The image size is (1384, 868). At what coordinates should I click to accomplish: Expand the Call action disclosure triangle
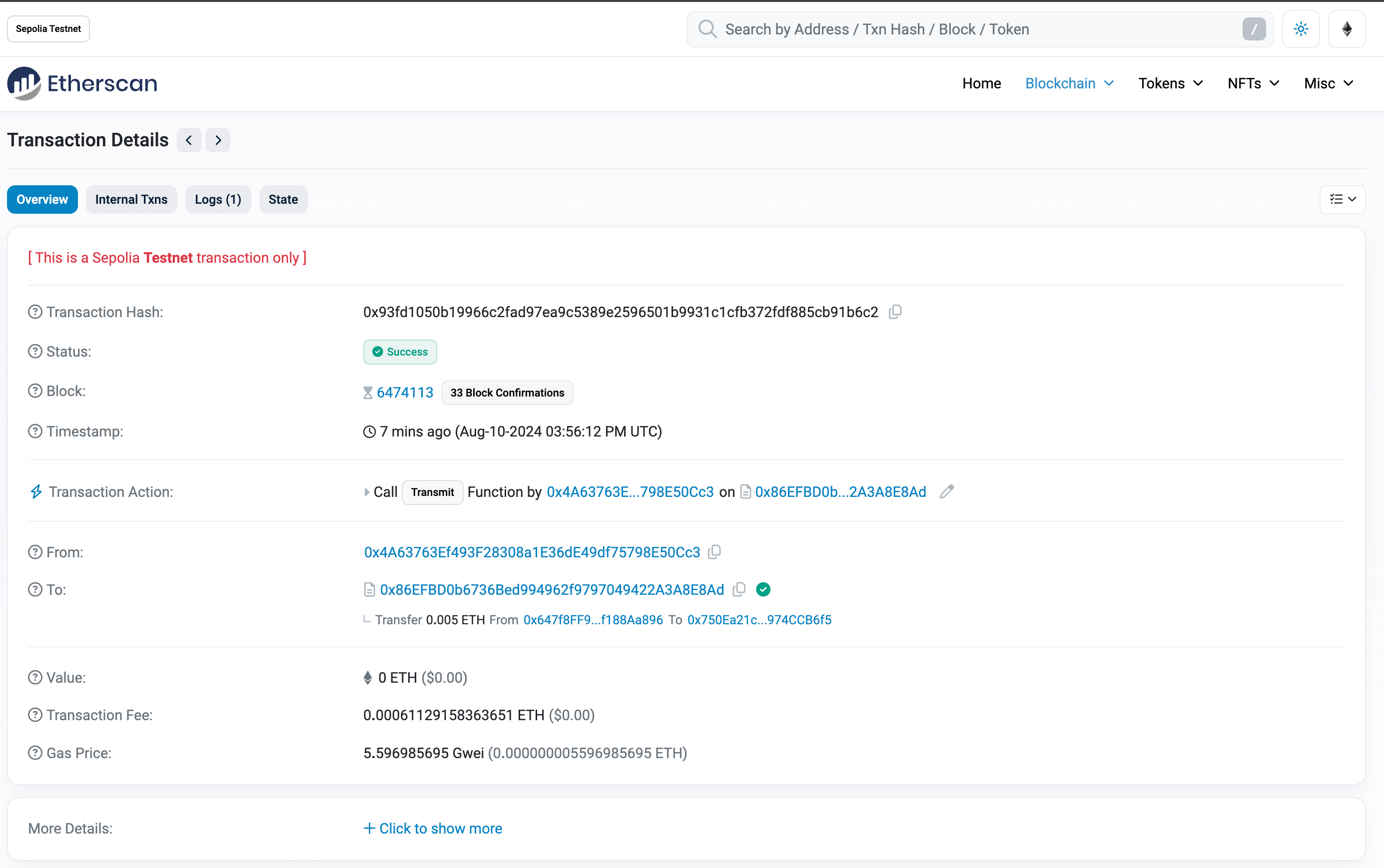366,492
